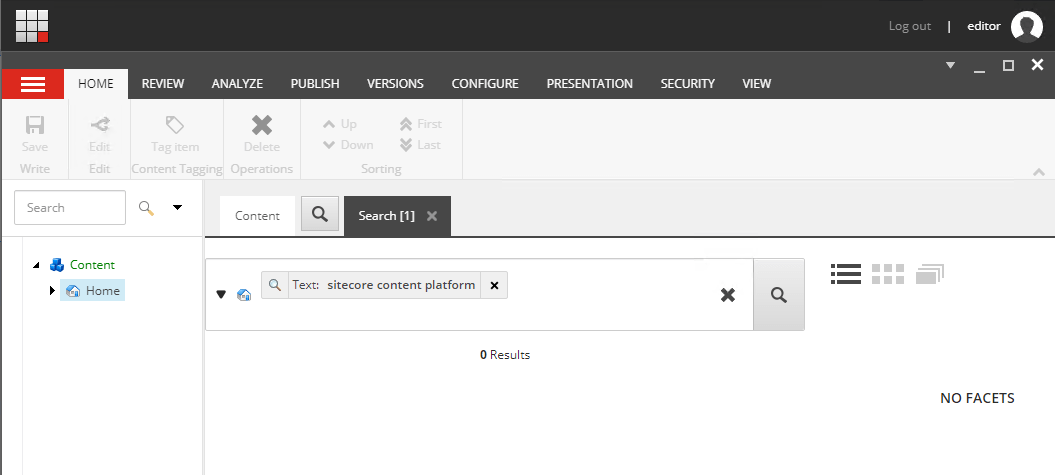Switch results to stacked image view
Image resolution: width=1055 pixels, height=475 pixels.
[930, 274]
